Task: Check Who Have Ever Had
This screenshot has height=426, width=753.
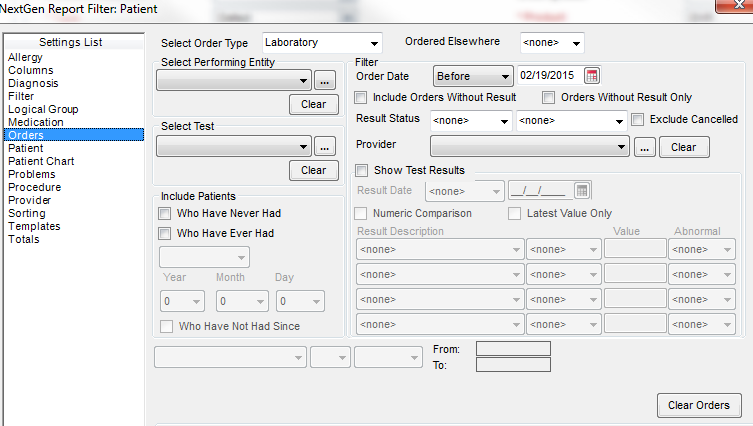Action: [165, 233]
